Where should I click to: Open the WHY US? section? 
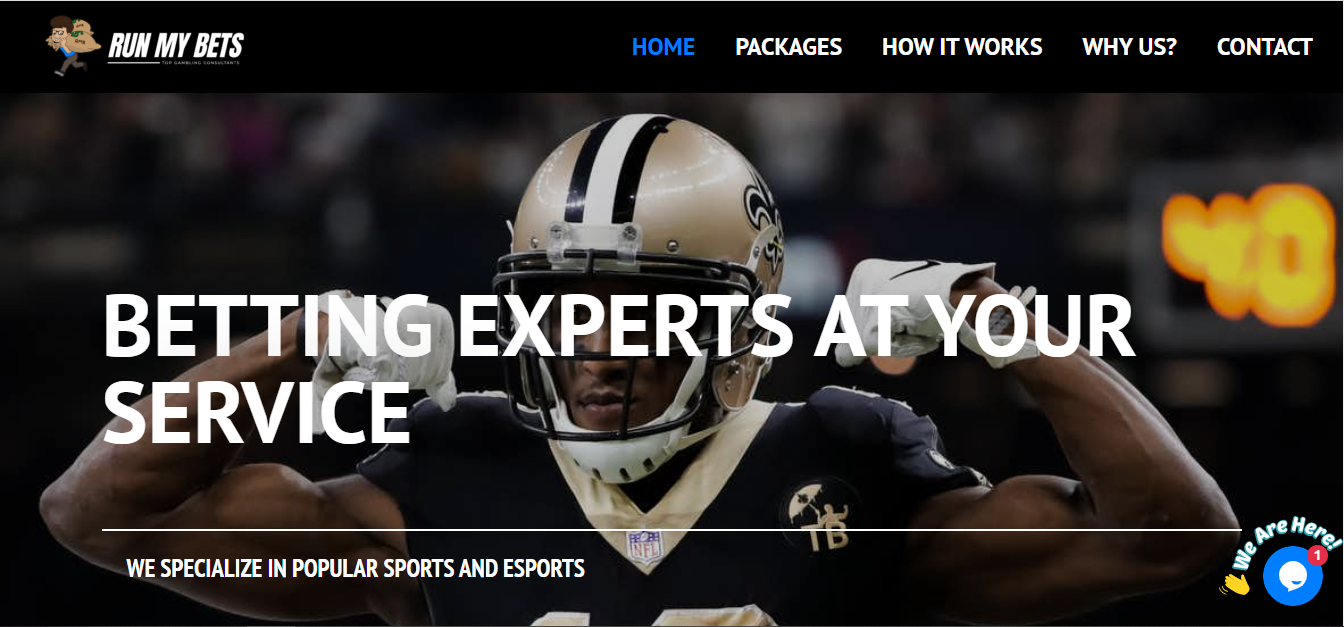point(1129,47)
